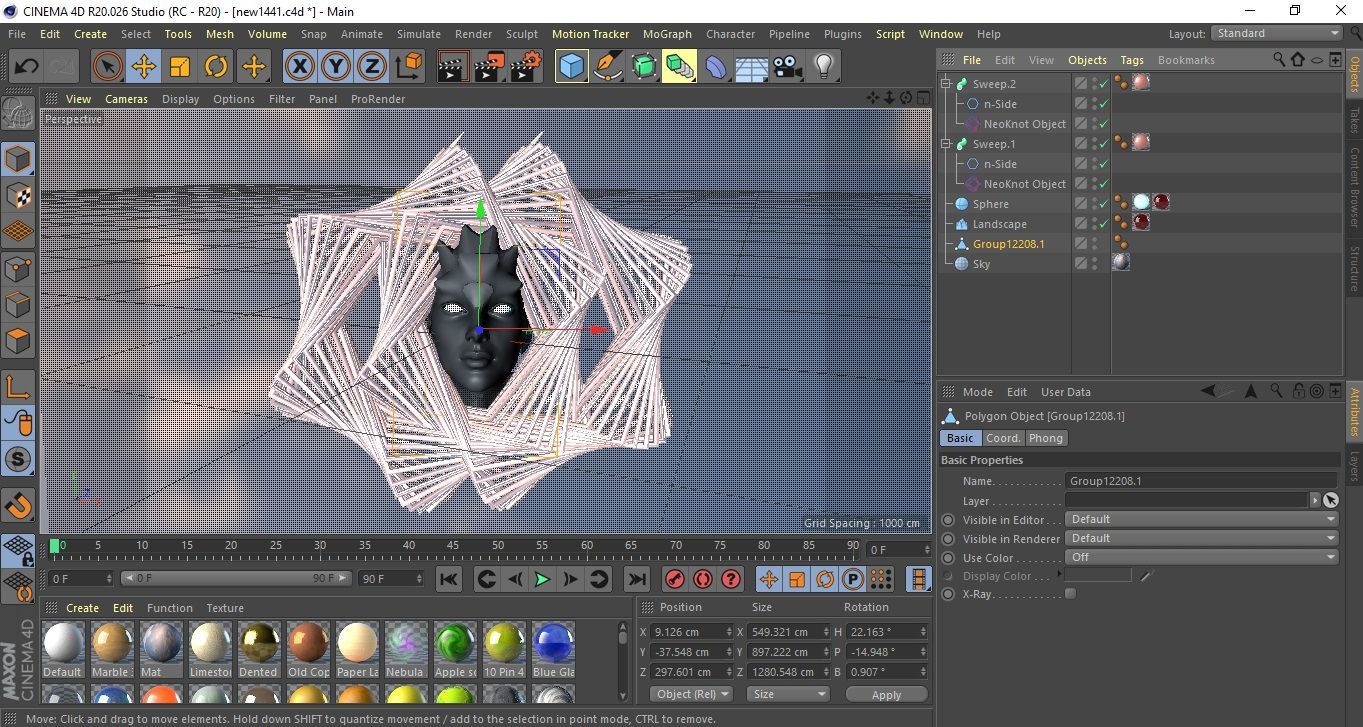Open the Visible in Editor dropdown

(1201, 520)
